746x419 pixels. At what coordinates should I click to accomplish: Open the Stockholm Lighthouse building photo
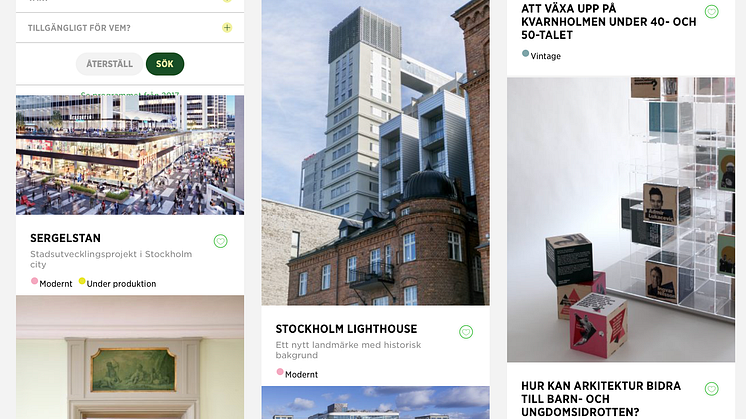tap(375, 152)
